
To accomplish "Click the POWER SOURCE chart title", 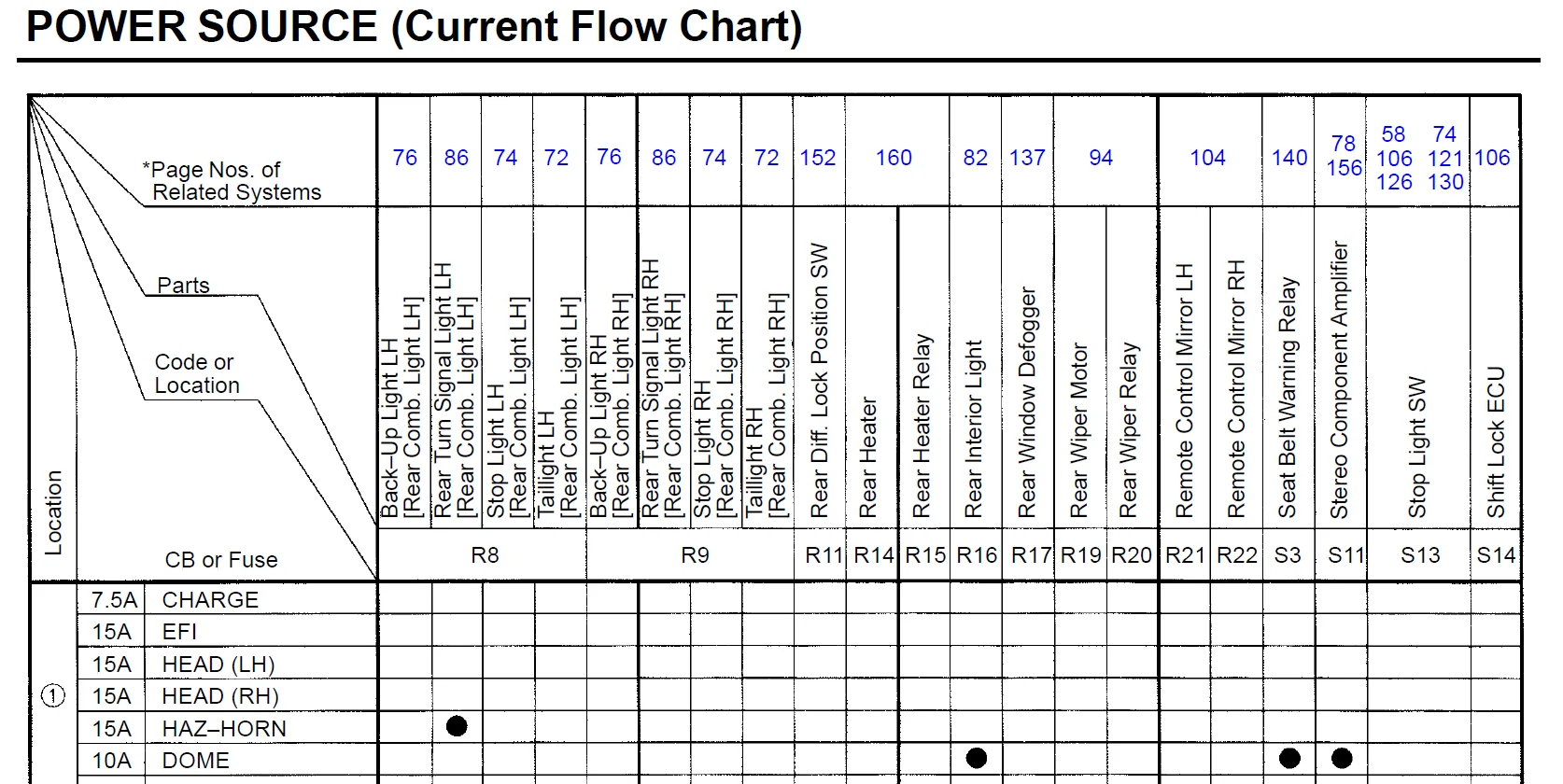I will (x=414, y=26).
